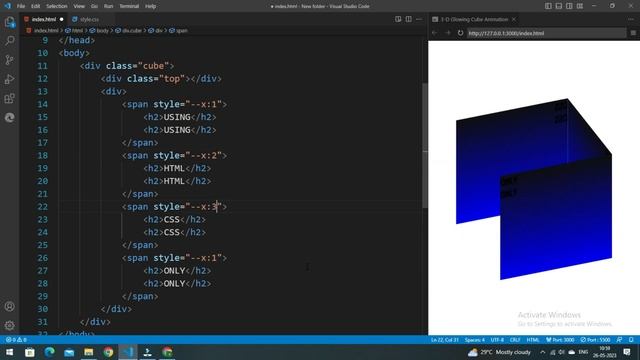Toggle bottom panel layout icon
This screenshot has height=360, width=640.
click(559, 6)
